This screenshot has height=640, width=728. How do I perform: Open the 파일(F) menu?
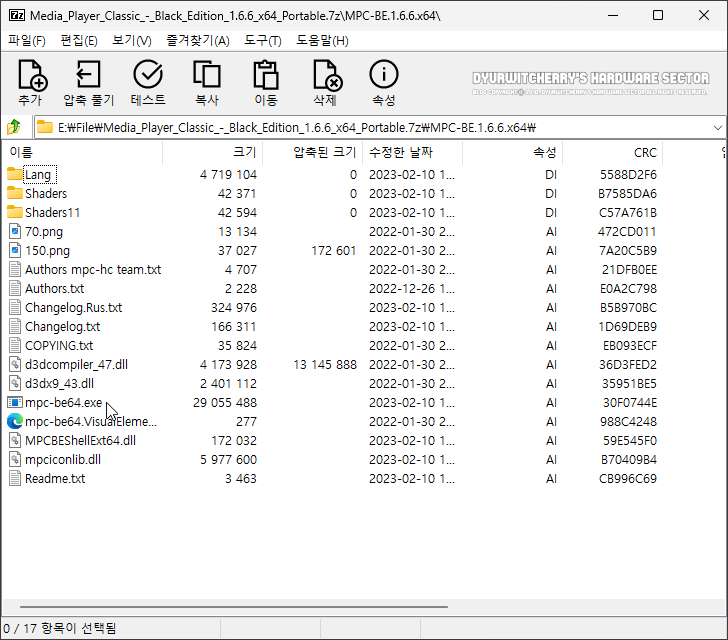click(x=27, y=41)
